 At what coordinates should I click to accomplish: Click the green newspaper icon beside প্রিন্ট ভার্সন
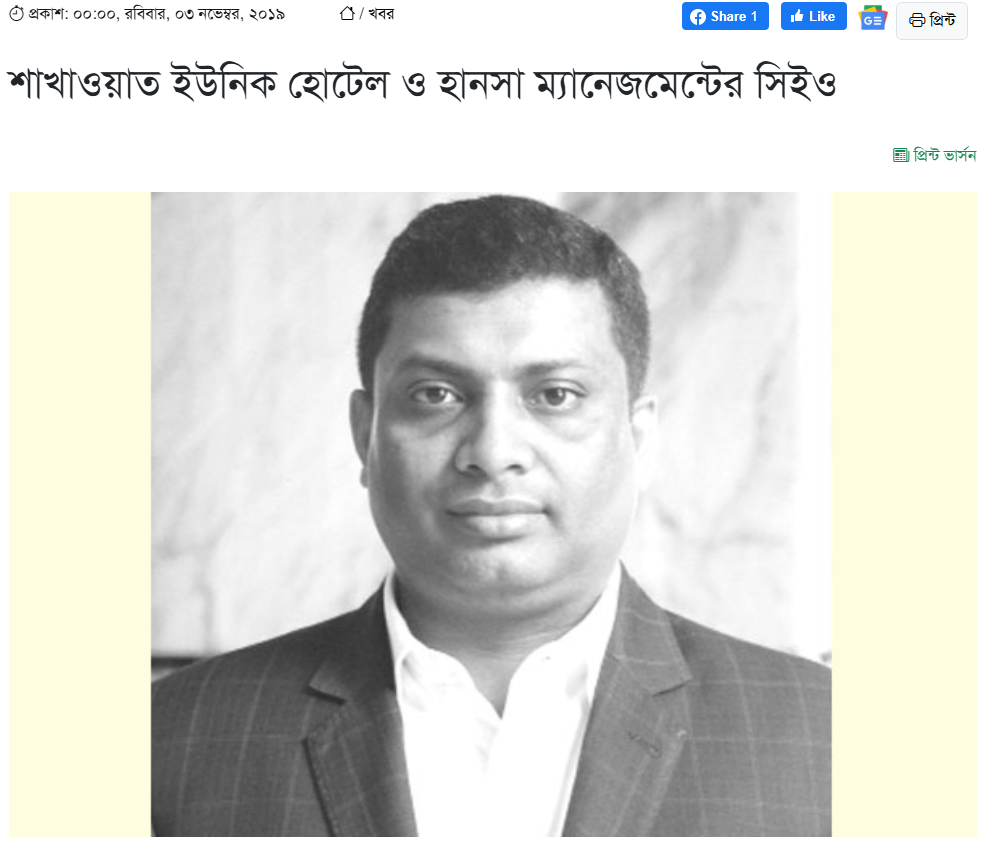(x=900, y=155)
